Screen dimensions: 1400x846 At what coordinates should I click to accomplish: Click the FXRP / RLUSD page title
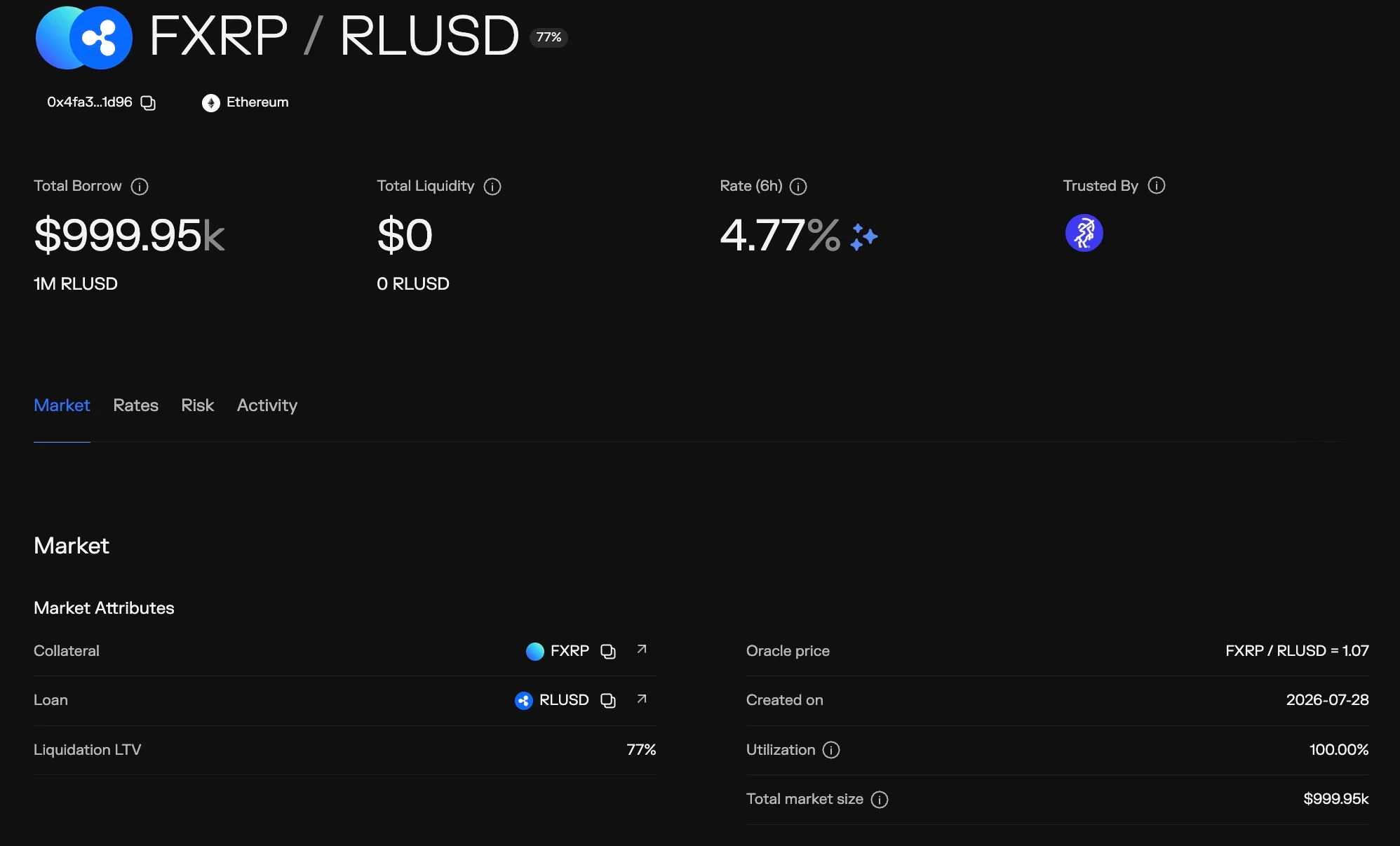click(335, 36)
